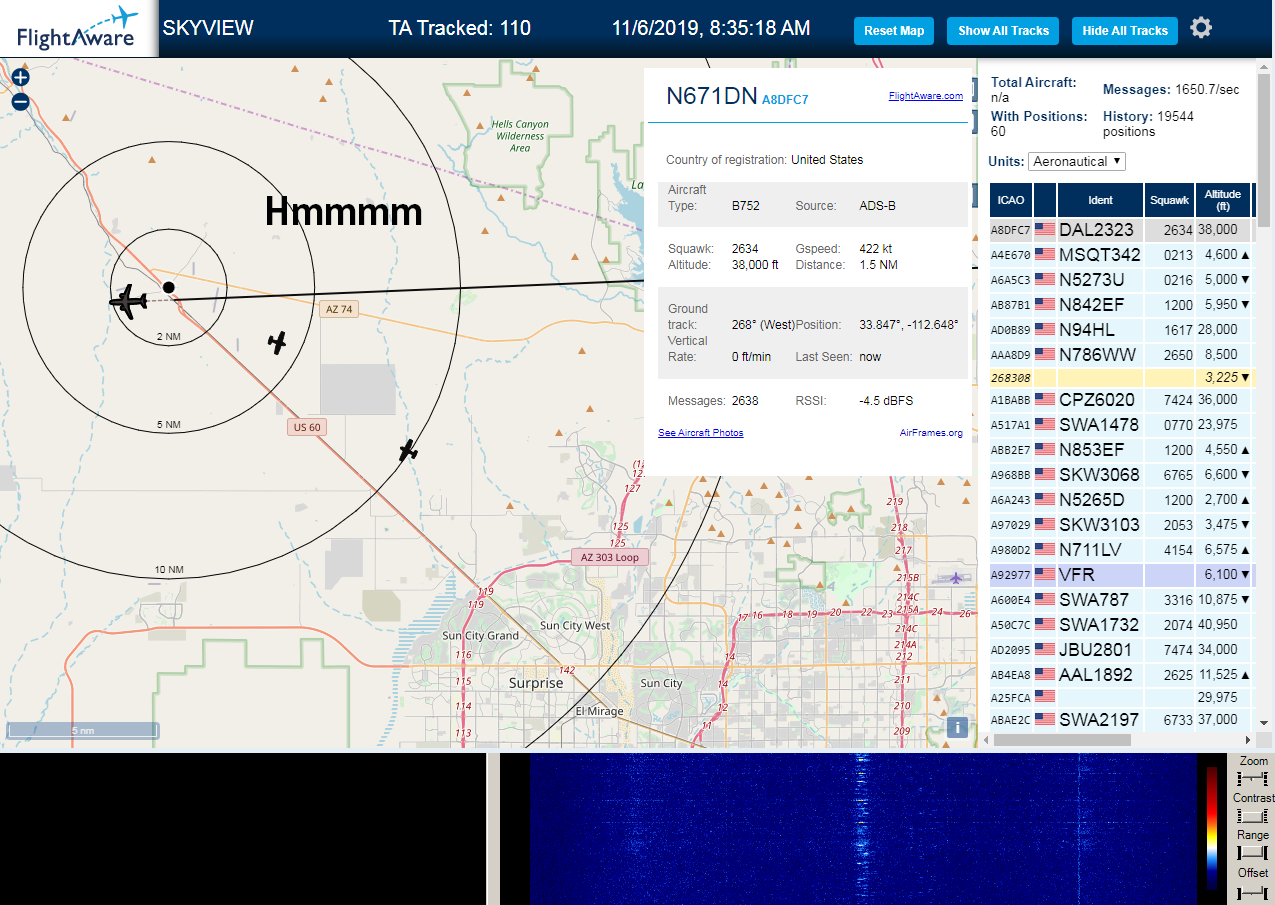Adjust the waterfall Range slider
Viewport: 1275px width, 905px height.
tap(1252, 853)
